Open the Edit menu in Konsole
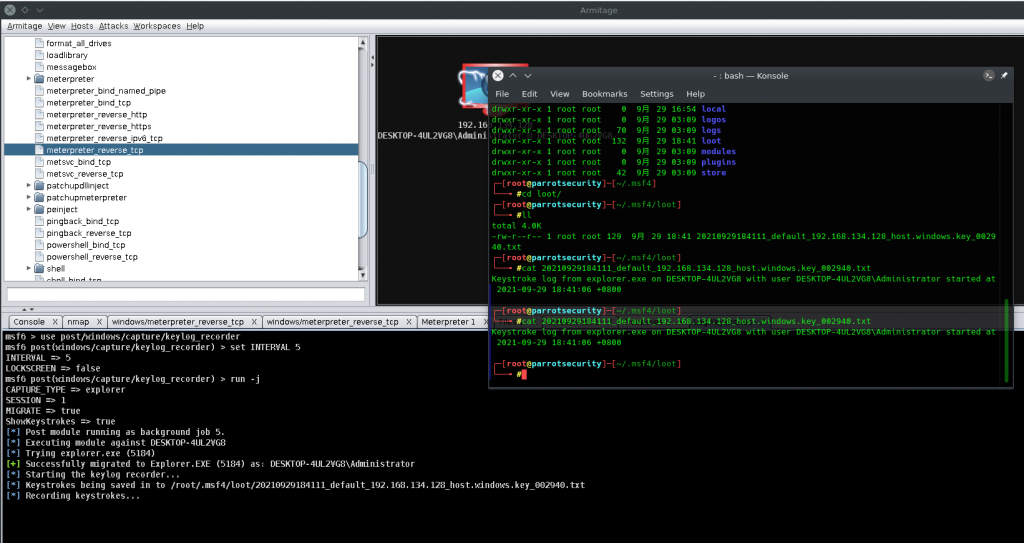Image resolution: width=1024 pixels, height=543 pixels. 530,94
